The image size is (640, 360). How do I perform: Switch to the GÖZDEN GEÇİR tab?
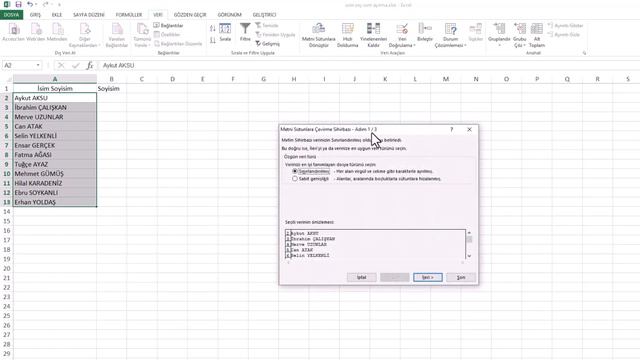pos(190,15)
